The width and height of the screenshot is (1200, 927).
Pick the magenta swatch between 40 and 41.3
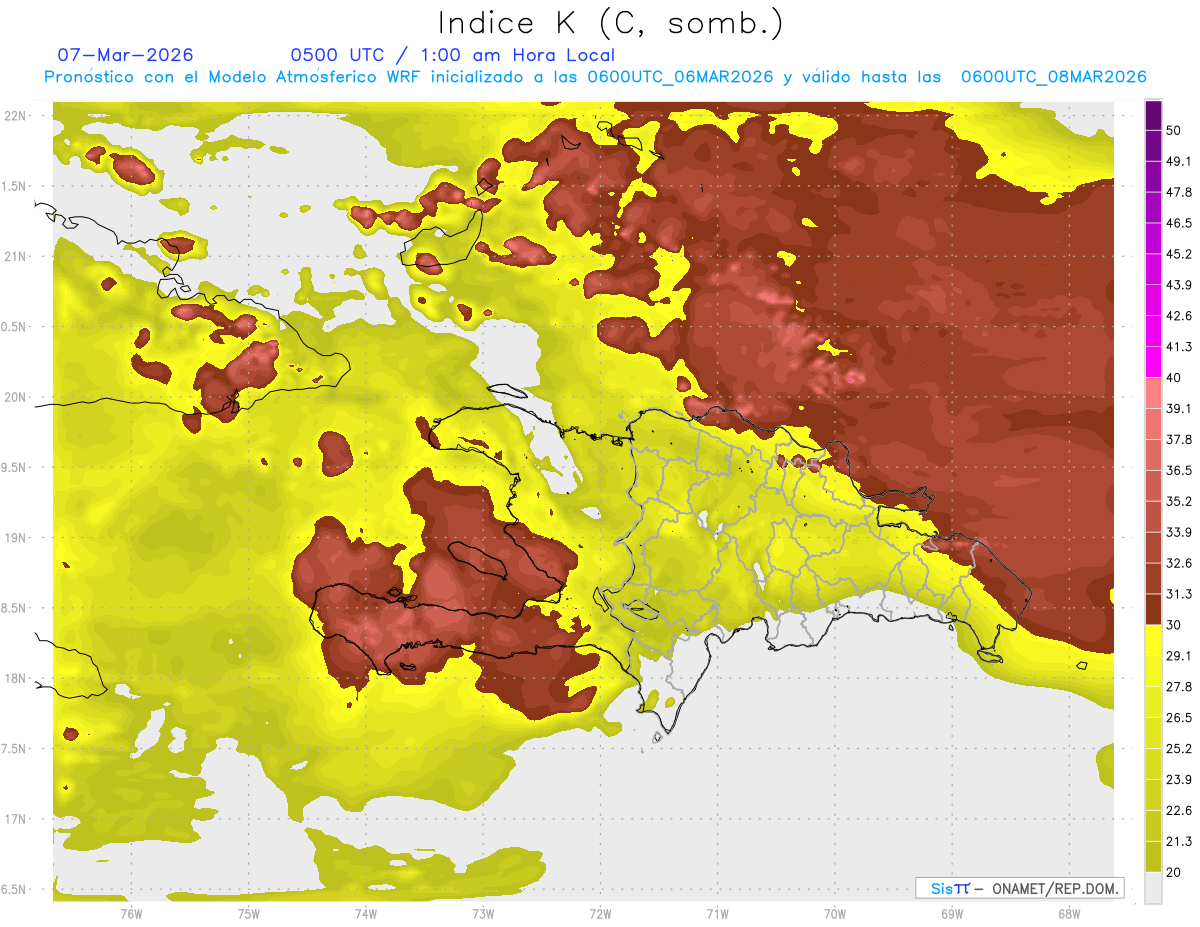(1154, 362)
